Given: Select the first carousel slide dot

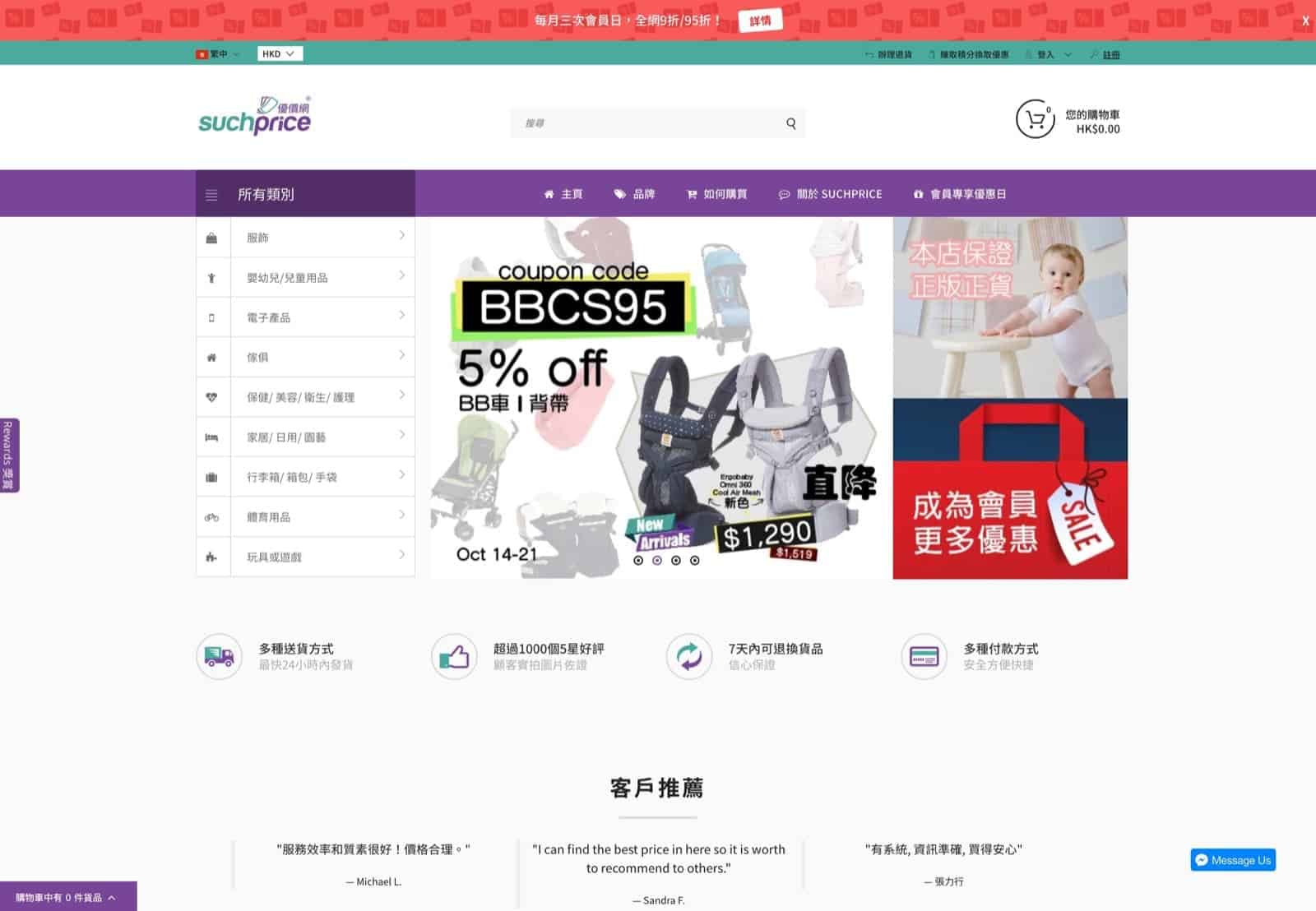Looking at the screenshot, I should 638,560.
